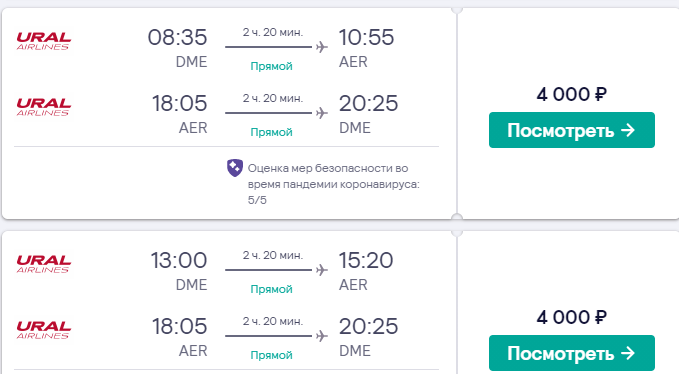The height and width of the screenshot is (374, 679).
Task: Click airplane icon on first card's 18:05 AER route
Action: pyautogui.click(x=321, y=113)
